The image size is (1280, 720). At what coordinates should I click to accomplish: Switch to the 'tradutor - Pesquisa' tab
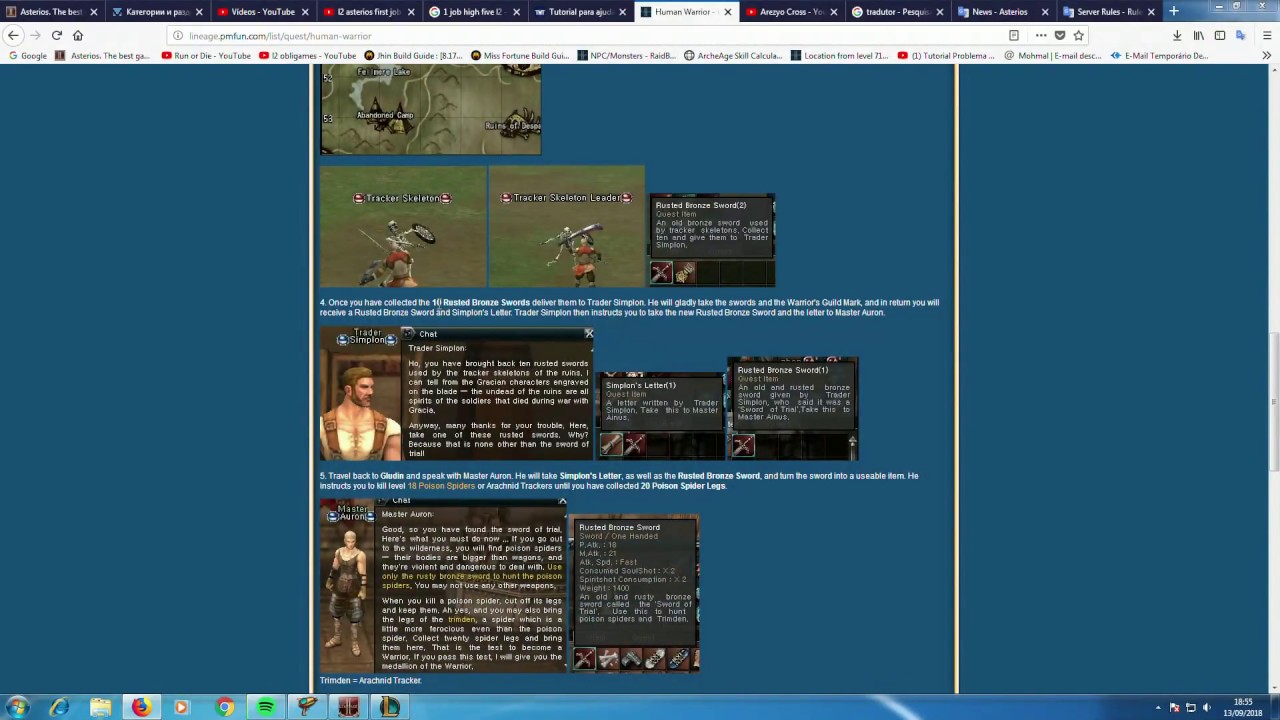pos(898,12)
